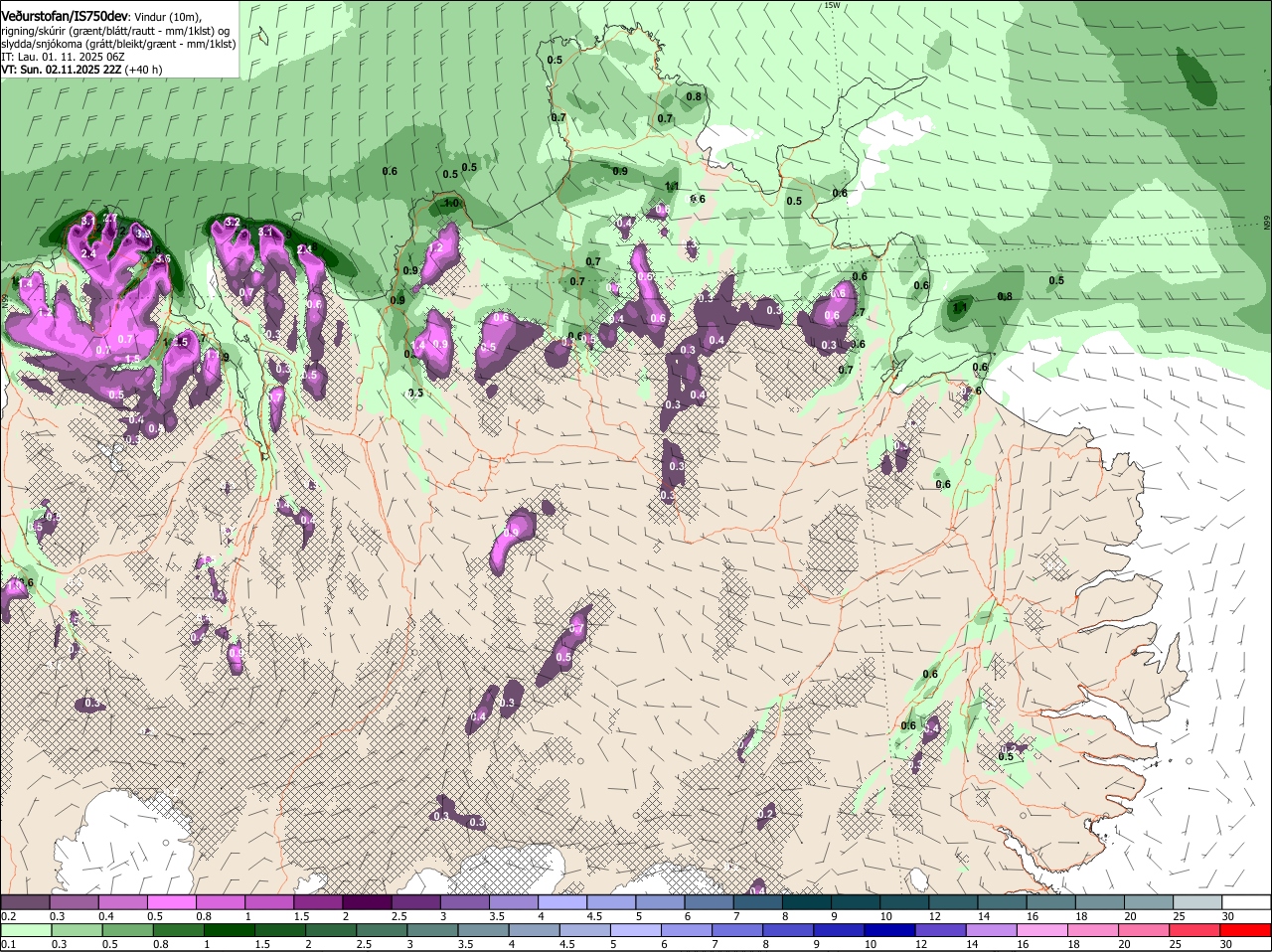Click the 'Veðurstofan/IS750dev' title text
Viewport: 1272px width, 952px height.
click(65, 16)
